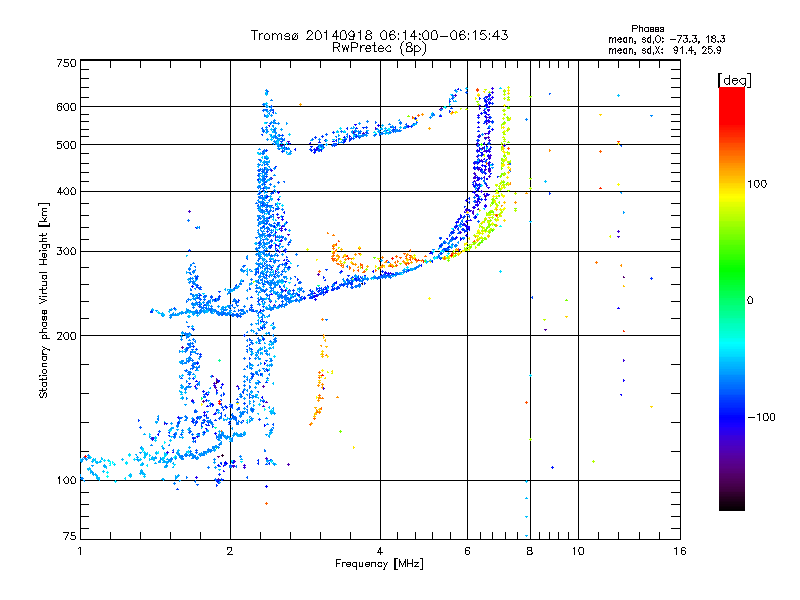
Task: Click the x-axis tick label '2'
Action: (230, 551)
